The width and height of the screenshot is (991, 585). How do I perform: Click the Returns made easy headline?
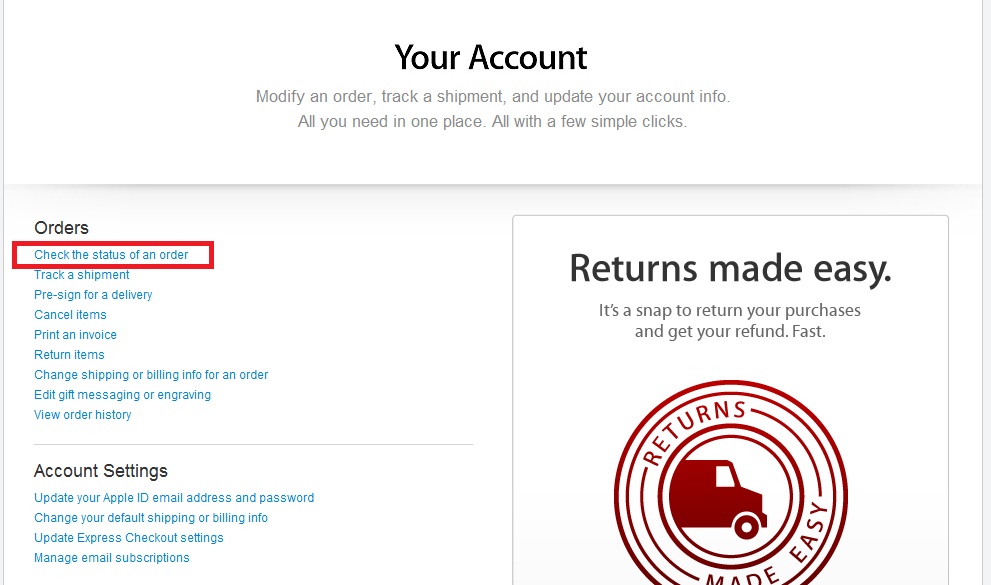point(731,268)
